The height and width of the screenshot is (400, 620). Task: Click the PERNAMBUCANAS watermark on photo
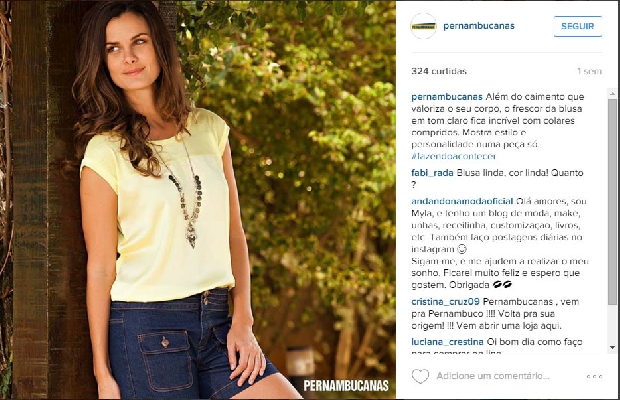tap(346, 385)
